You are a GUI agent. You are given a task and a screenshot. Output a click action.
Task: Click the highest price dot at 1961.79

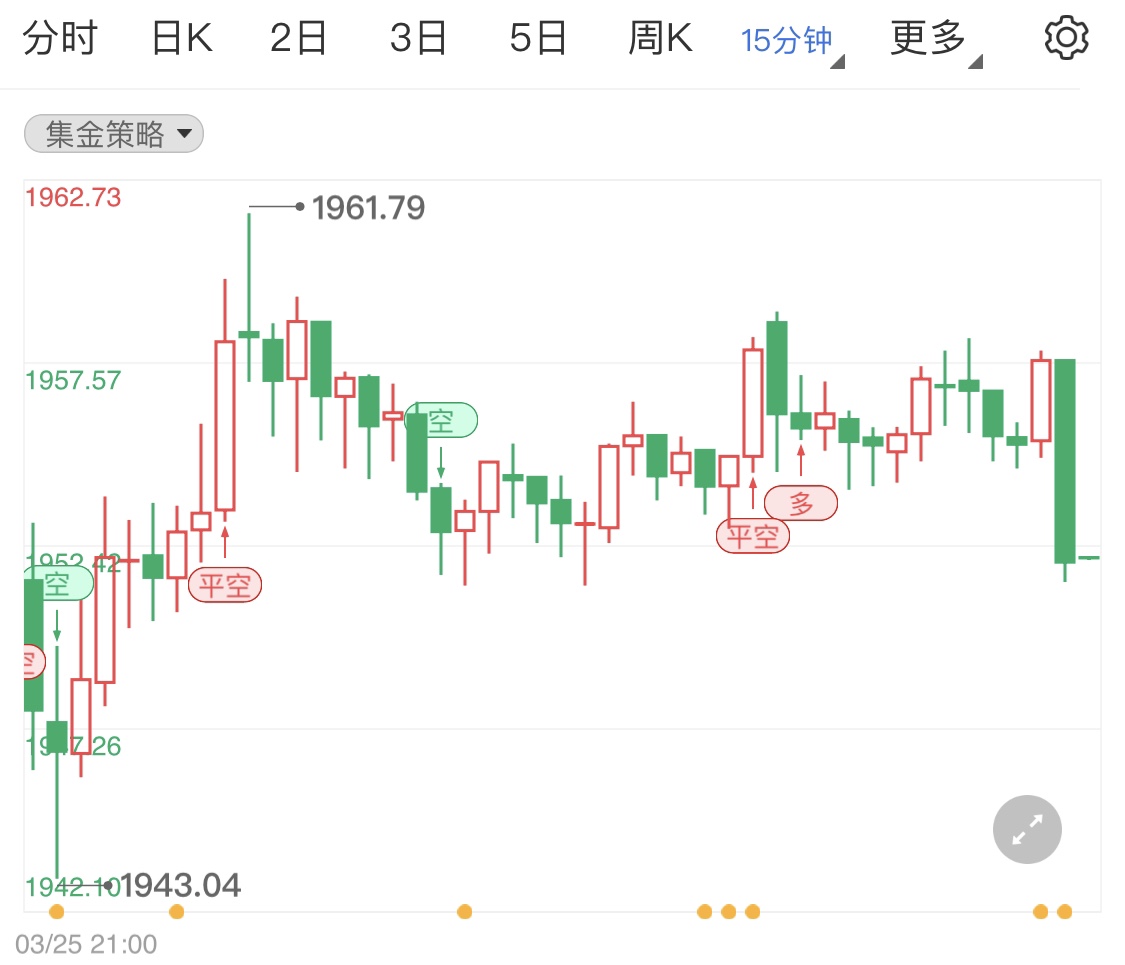pyautogui.click(x=301, y=207)
